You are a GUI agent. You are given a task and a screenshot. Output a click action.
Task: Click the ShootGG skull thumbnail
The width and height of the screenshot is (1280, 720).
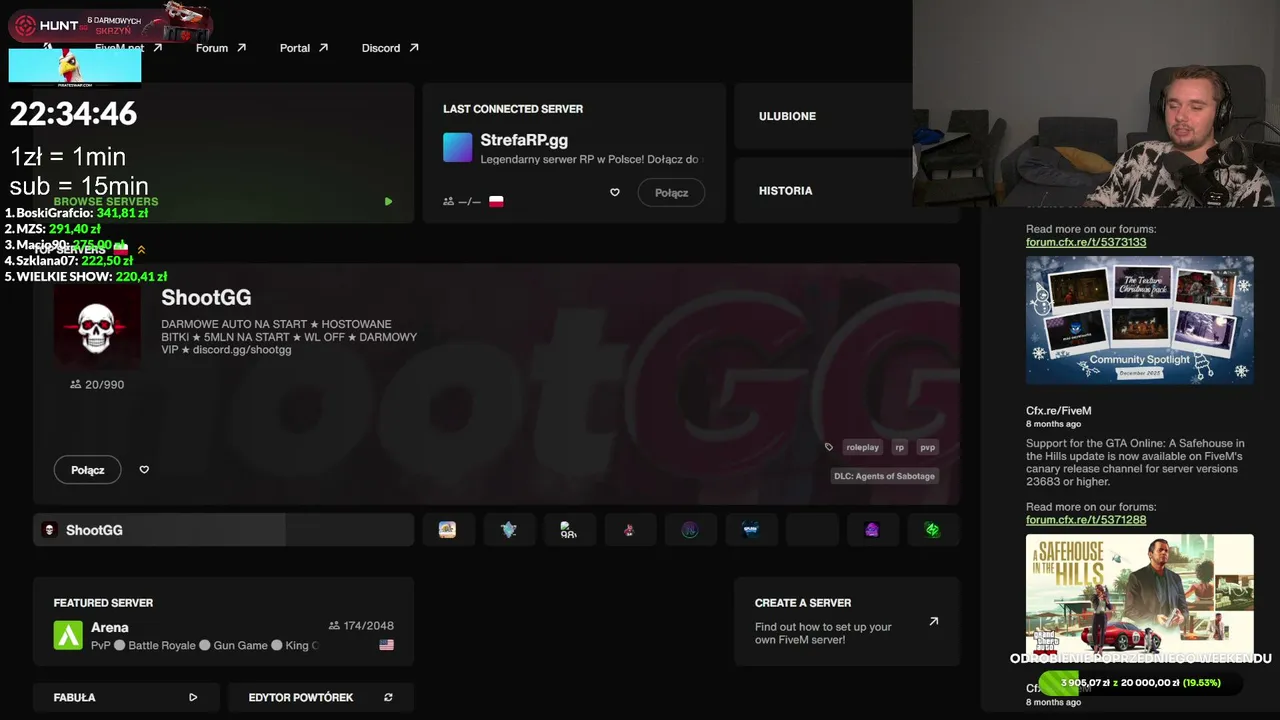click(x=97, y=328)
